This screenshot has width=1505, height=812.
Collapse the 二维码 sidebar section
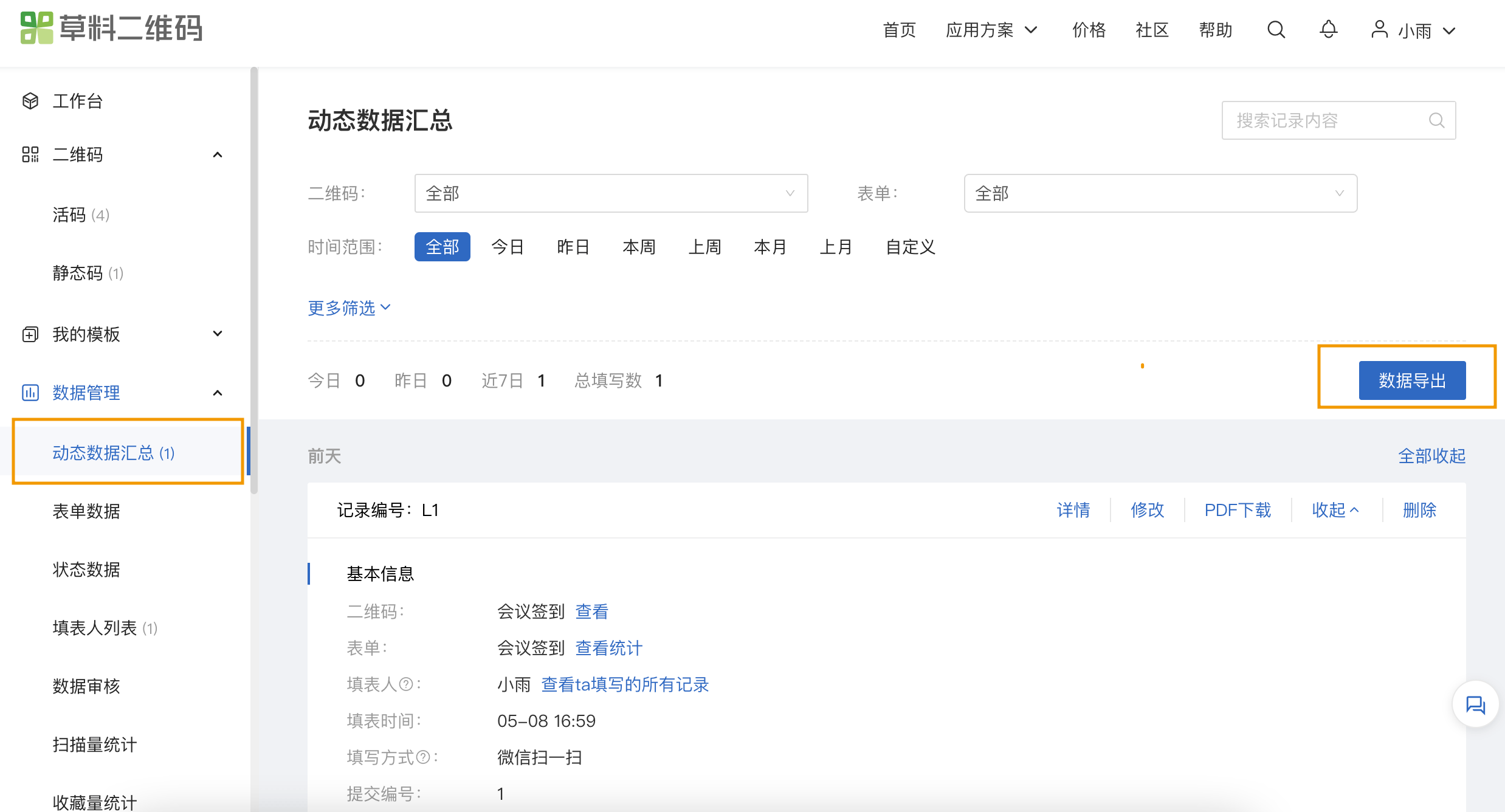tap(218, 155)
